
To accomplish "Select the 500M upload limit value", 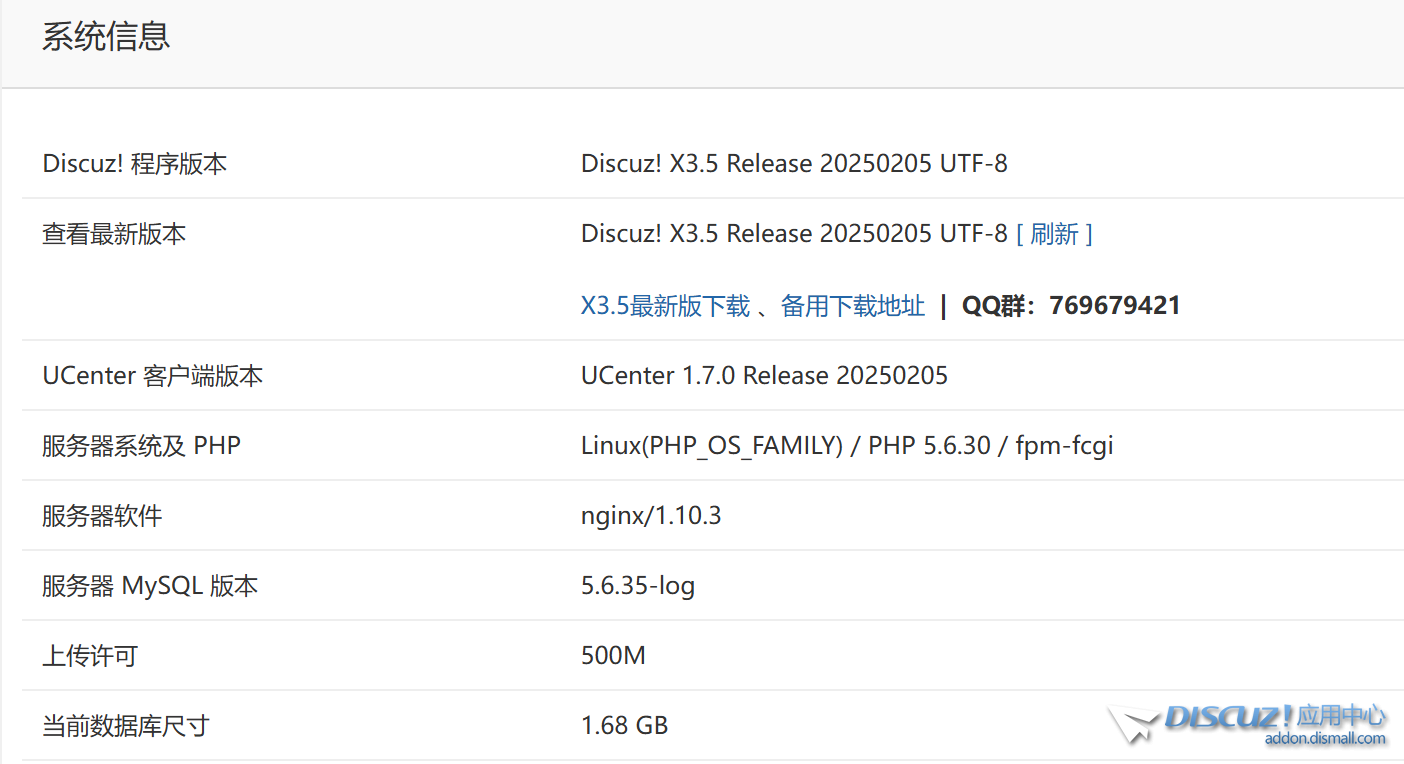I will (613, 656).
